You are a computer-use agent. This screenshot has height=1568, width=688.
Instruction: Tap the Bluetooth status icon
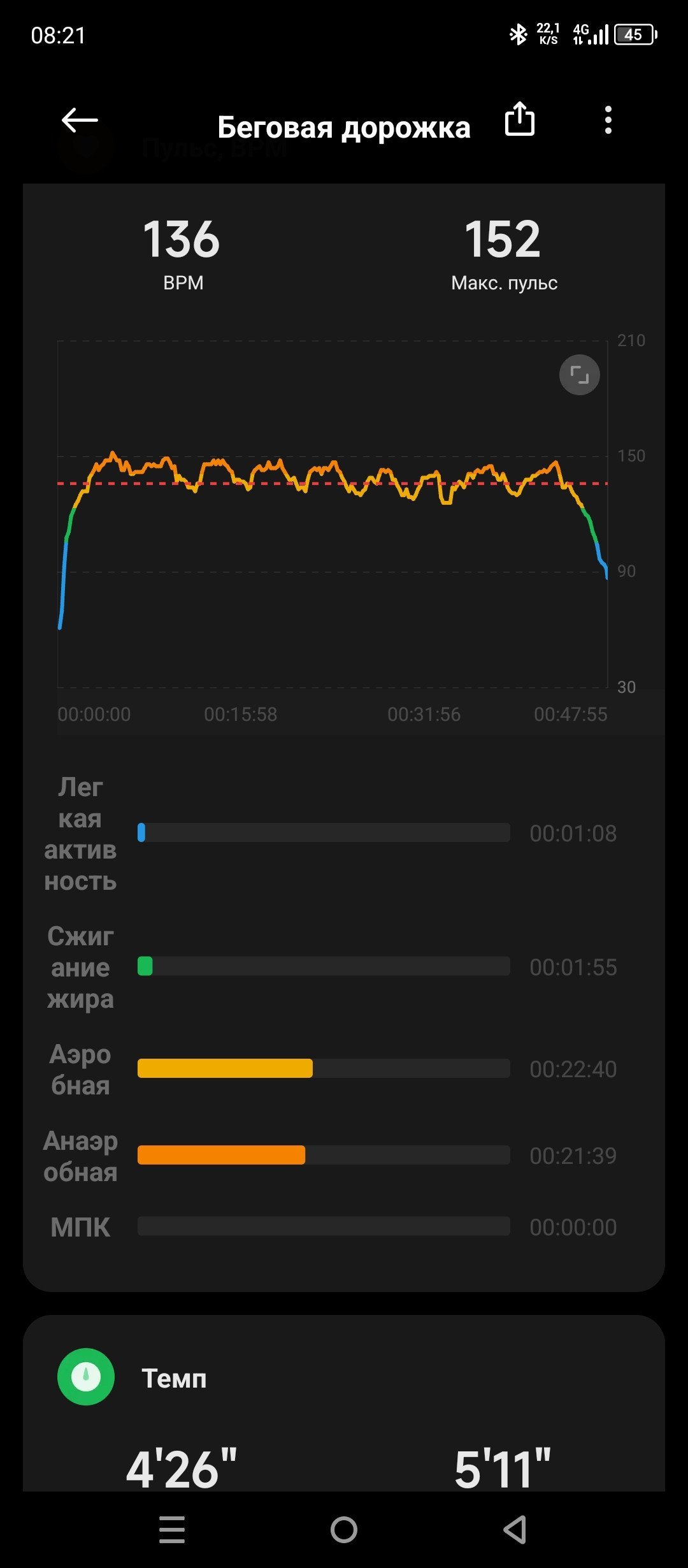(x=518, y=34)
